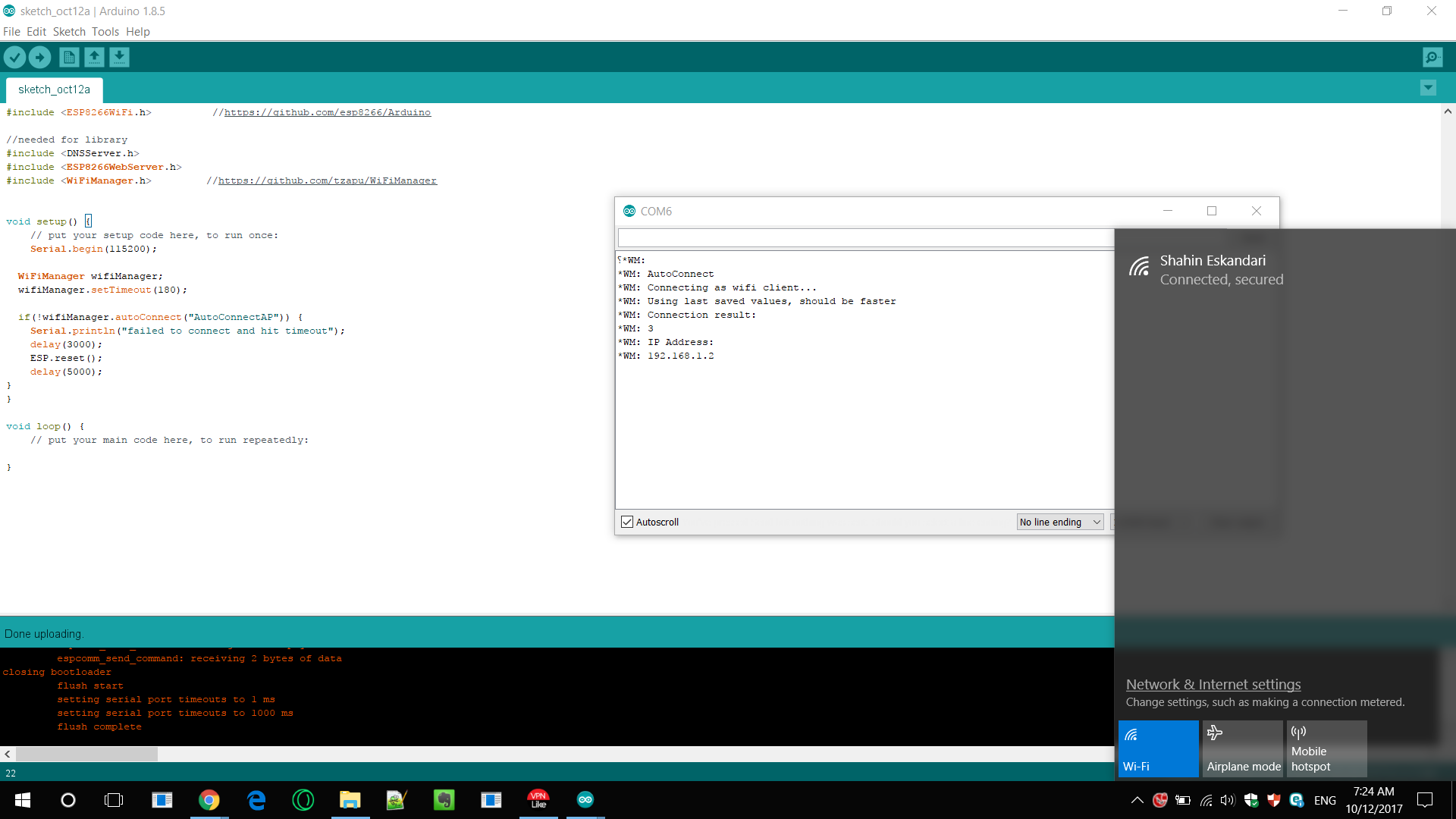Click the Upload arrow icon
Image resolution: width=1456 pixels, height=819 pixels.
(39, 57)
